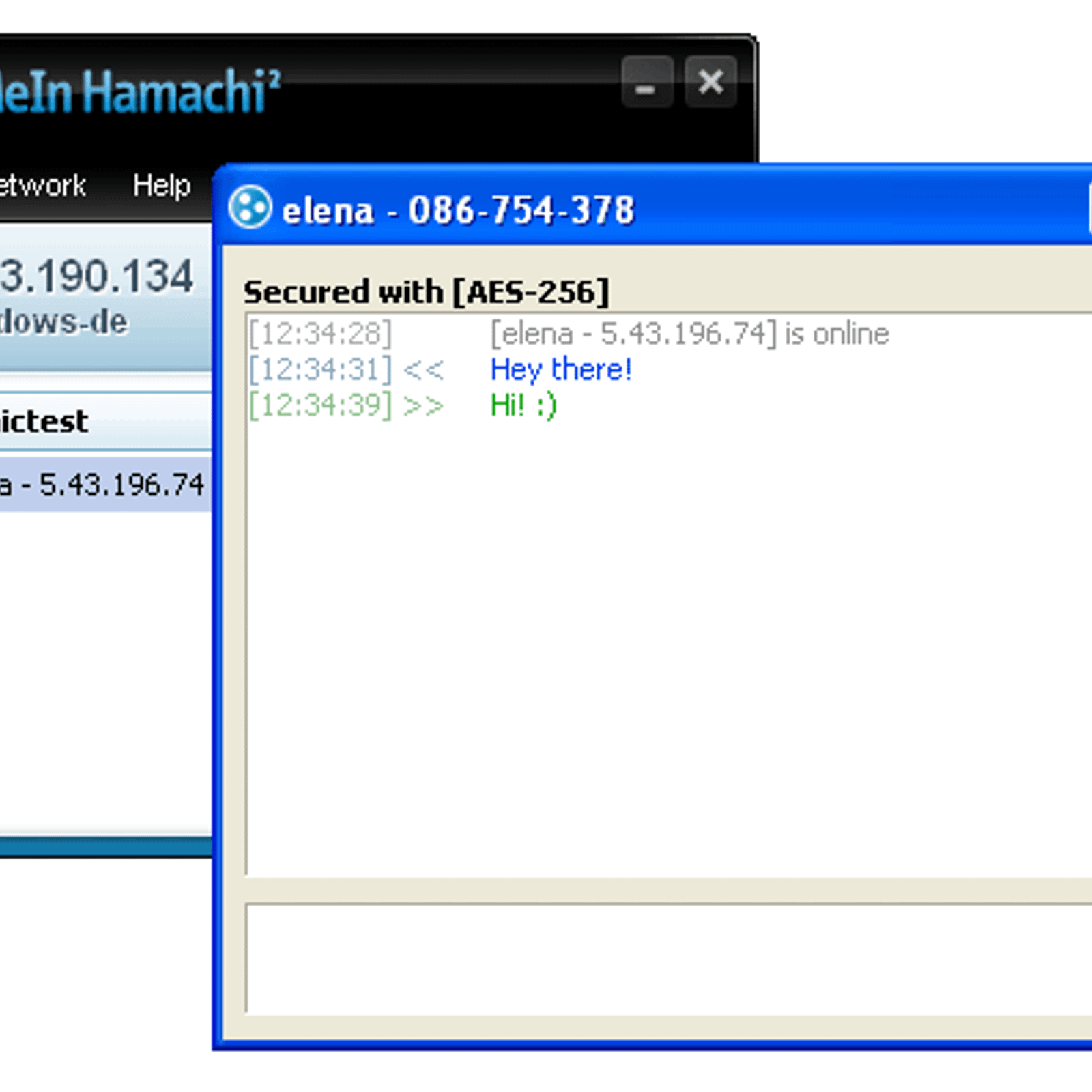
Task: Select peer entry with address 5.43.196.74
Action: (105, 485)
